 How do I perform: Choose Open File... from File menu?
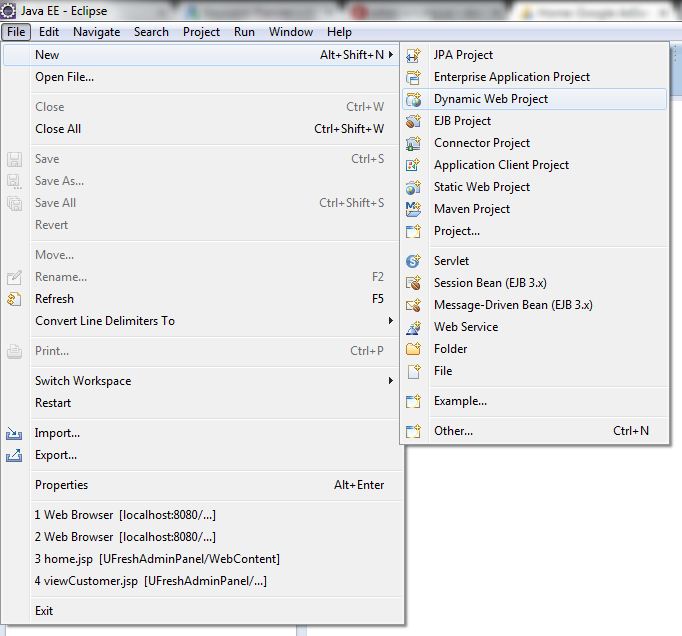click(x=201, y=77)
